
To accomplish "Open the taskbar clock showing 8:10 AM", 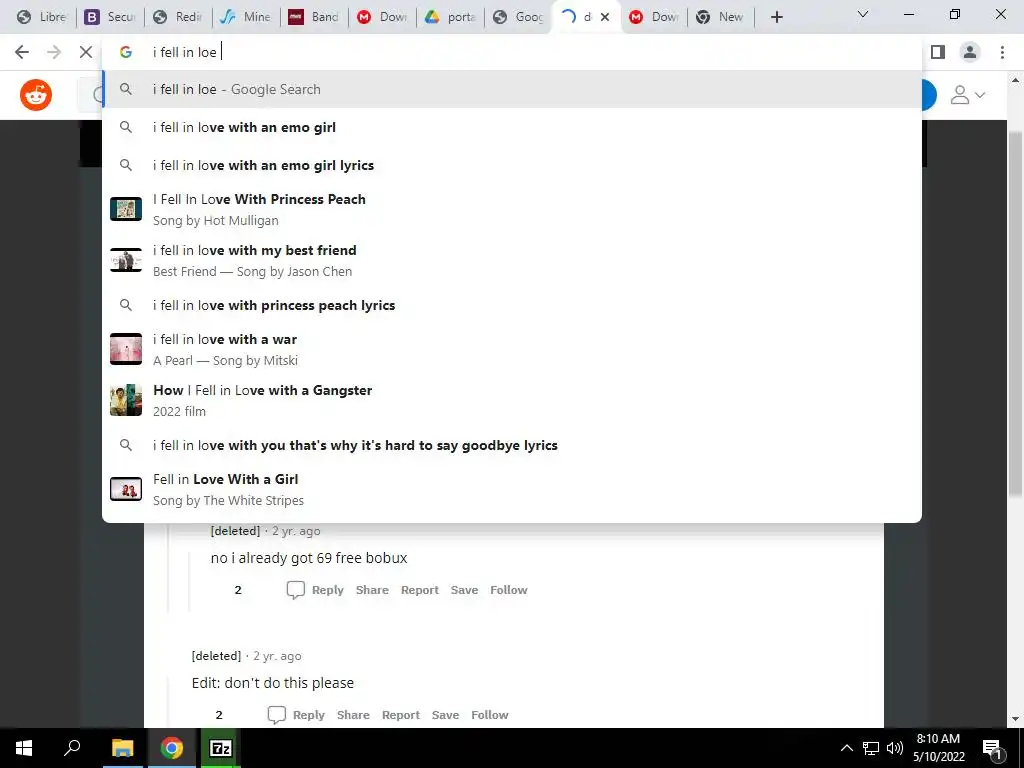I will (x=939, y=748).
